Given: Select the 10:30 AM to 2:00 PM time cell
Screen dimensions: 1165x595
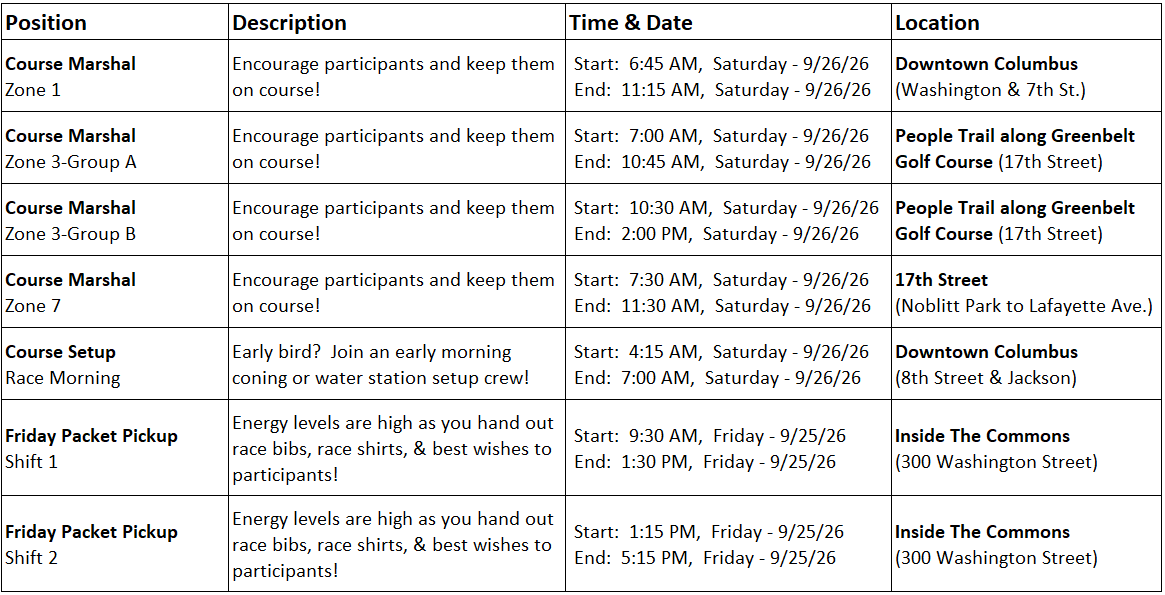Looking at the screenshot, I should 728,220.
